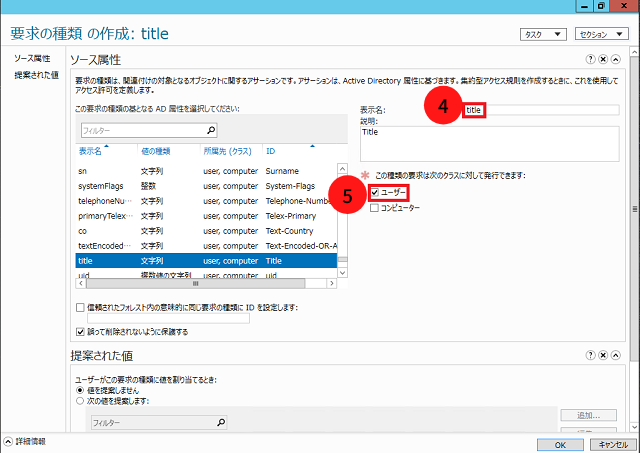Collapse the ソース属性 section chevron

coord(615,60)
